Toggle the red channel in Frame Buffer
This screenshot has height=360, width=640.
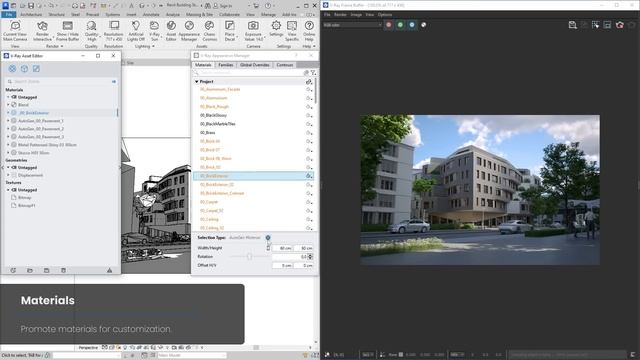click(x=389, y=25)
